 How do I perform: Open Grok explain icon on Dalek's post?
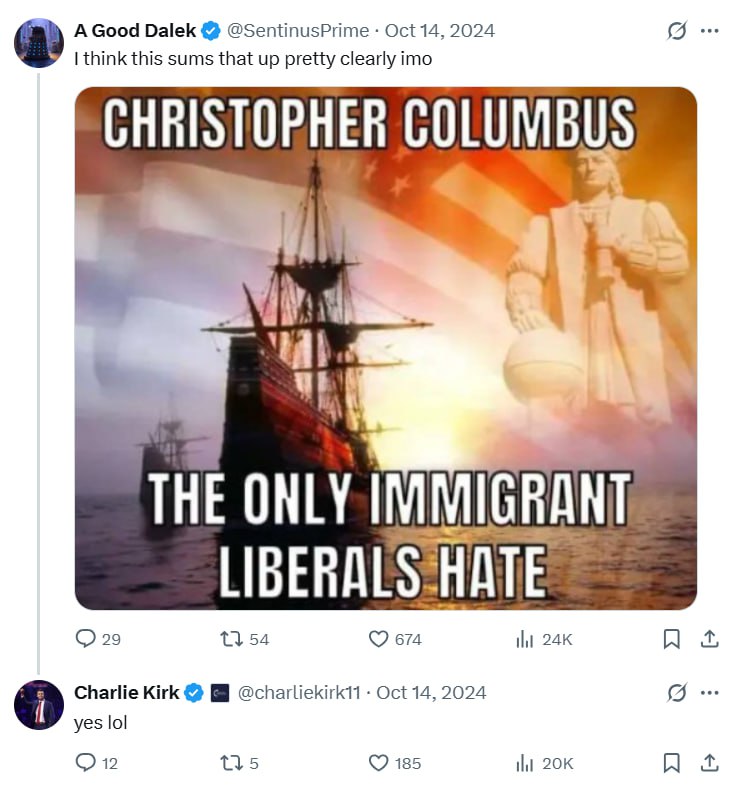tap(677, 31)
